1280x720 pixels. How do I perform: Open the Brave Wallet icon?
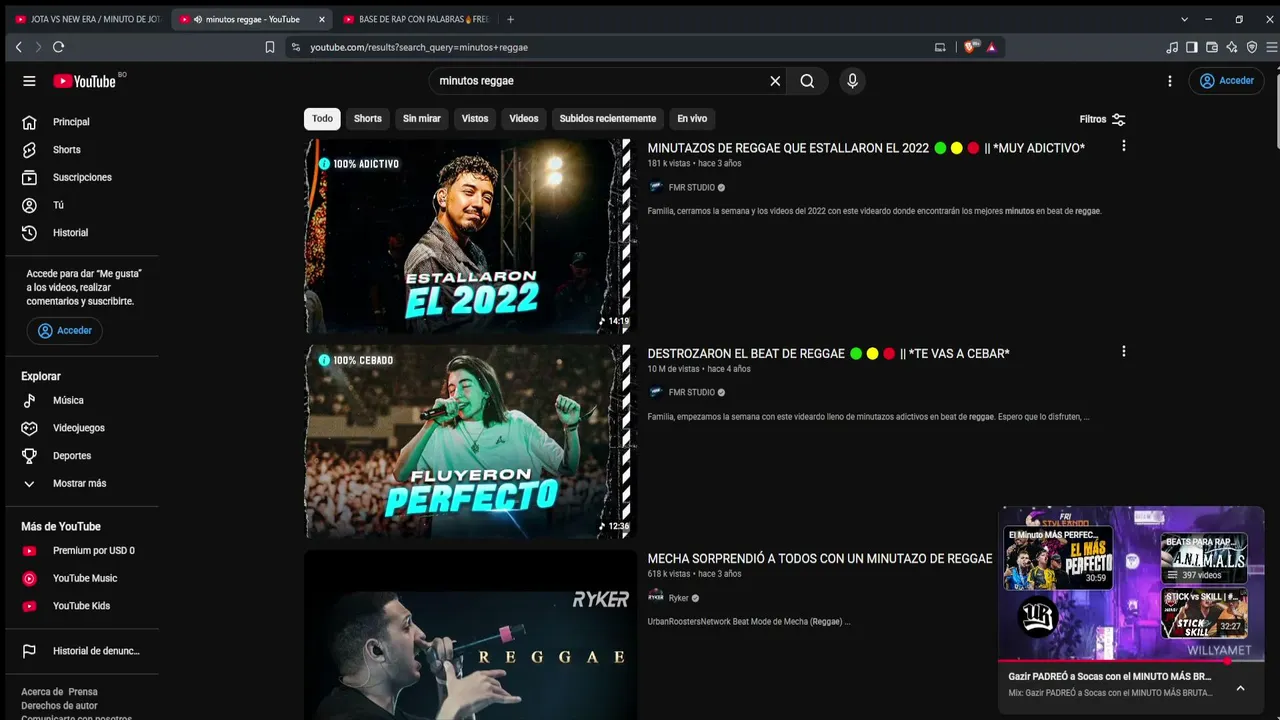pyautogui.click(x=1212, y=47)
